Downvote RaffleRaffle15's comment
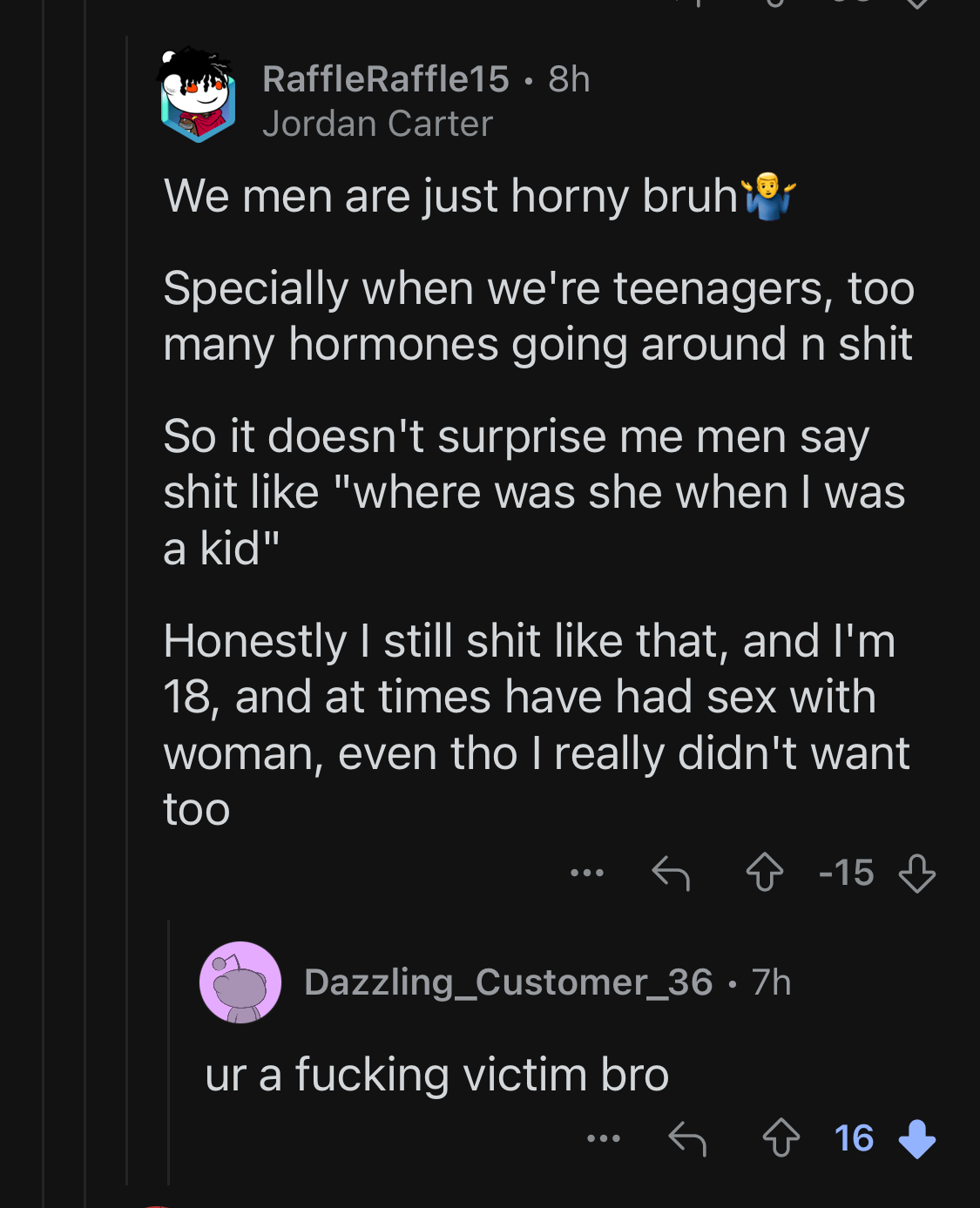 tap(916, 873)
